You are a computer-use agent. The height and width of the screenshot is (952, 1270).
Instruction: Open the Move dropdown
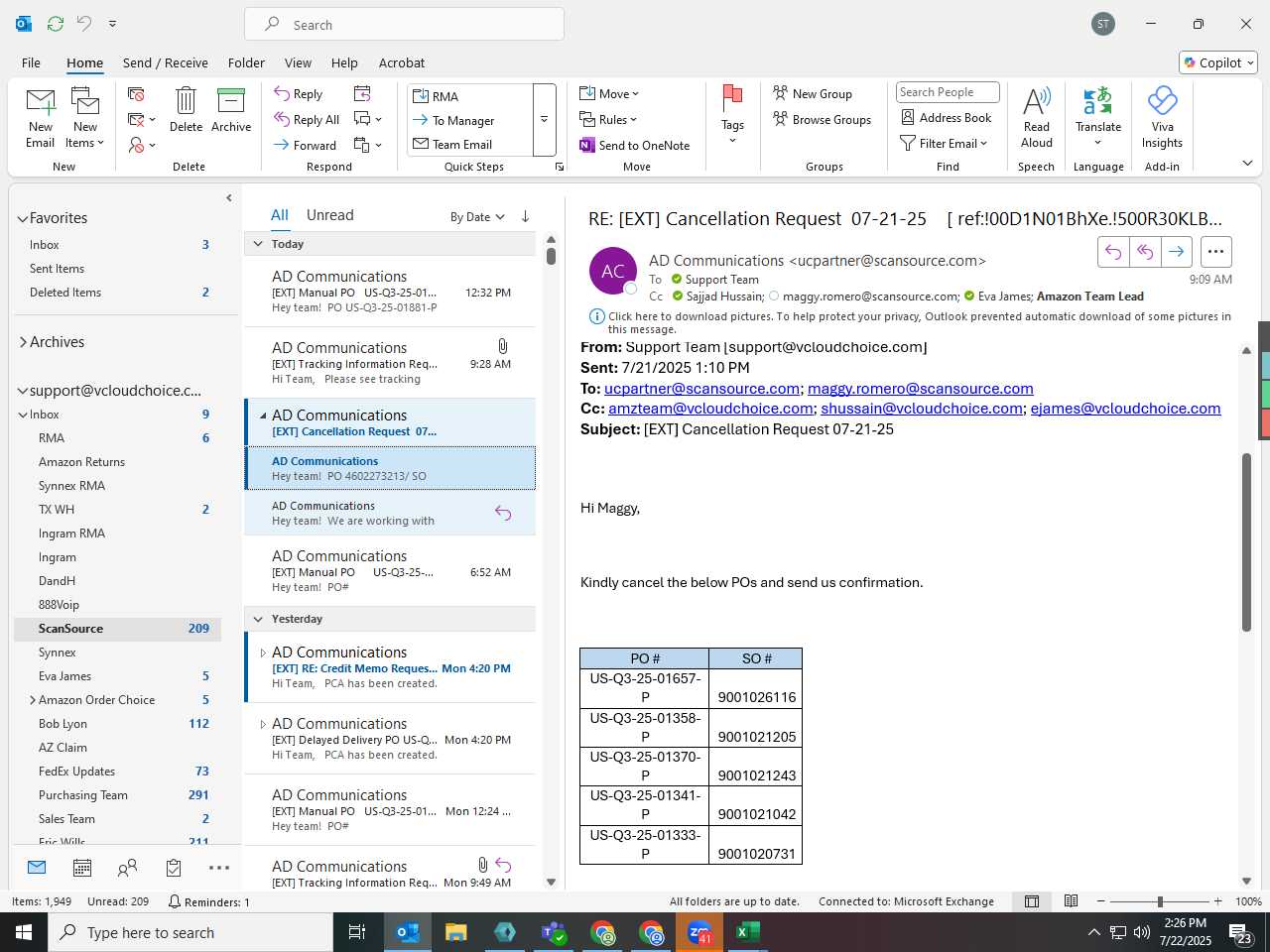(x=609, y=93)
